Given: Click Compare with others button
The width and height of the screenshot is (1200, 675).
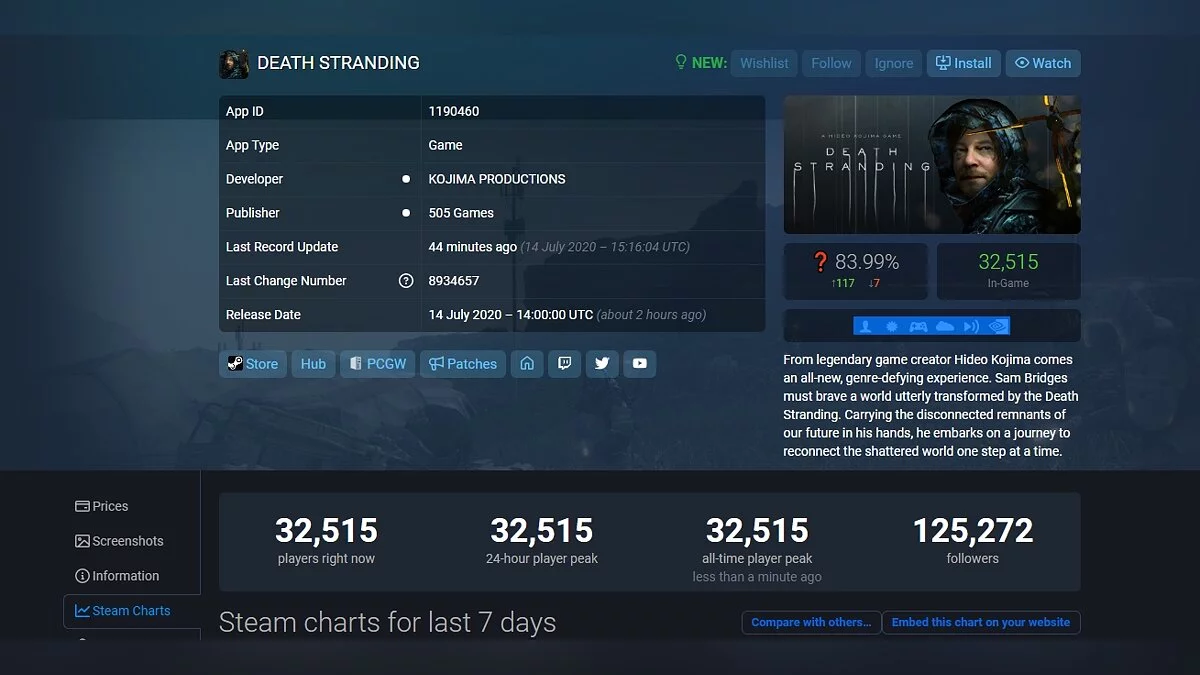Looking at the screenshot, I should point(811,622).
